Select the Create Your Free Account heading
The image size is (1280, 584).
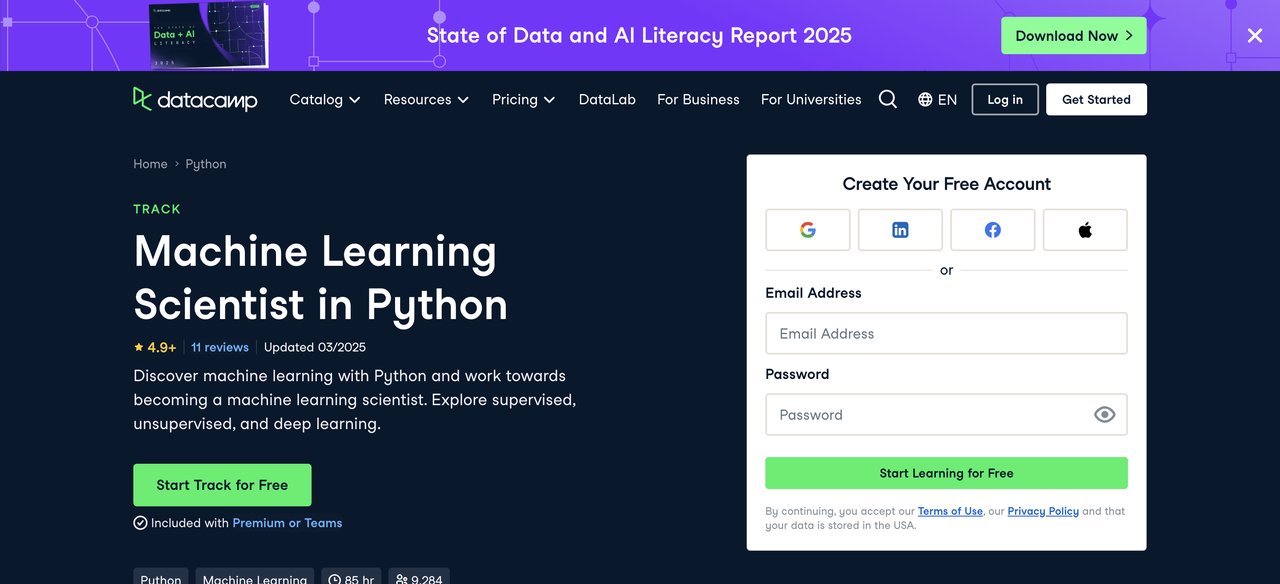point(947,184)
